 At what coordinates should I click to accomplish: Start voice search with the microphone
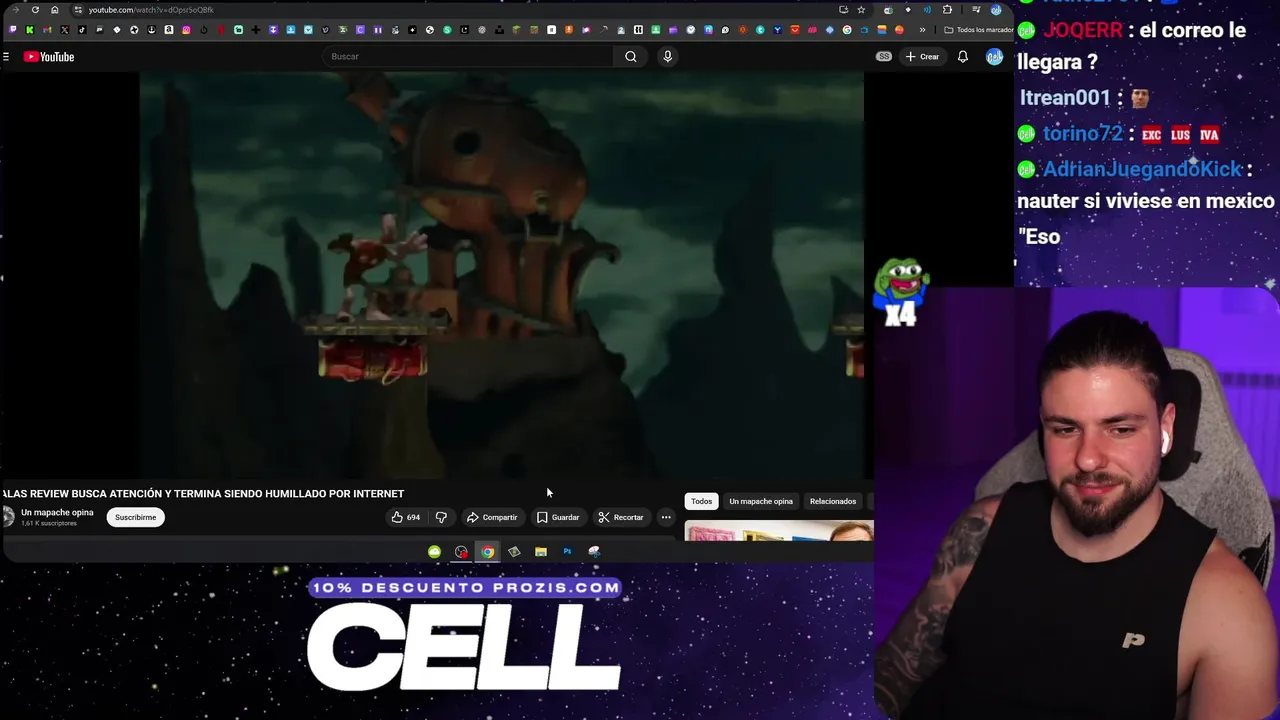[x=668, y=56]
